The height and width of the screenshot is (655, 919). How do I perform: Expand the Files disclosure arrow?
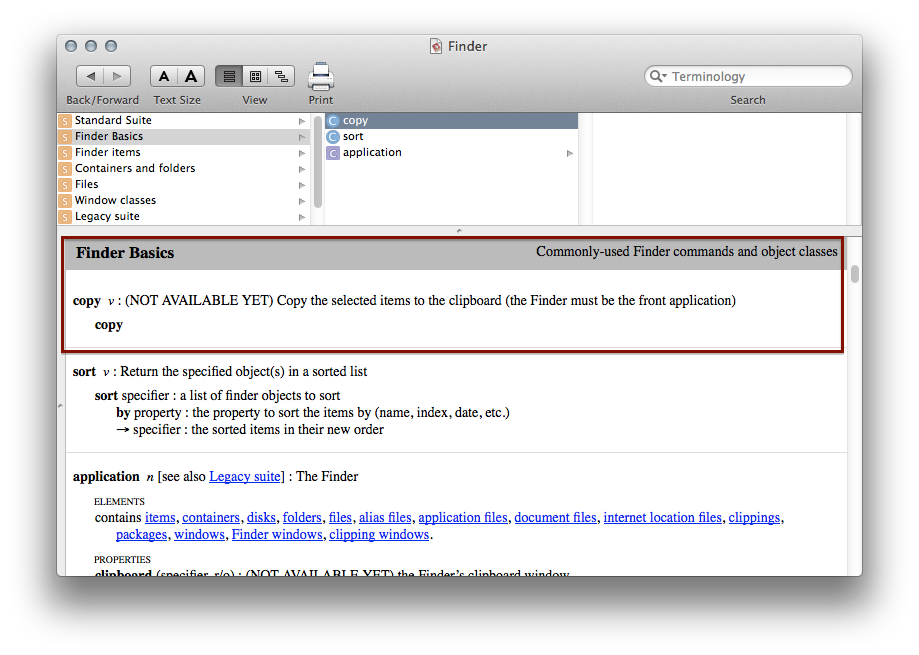pos(302,185)
